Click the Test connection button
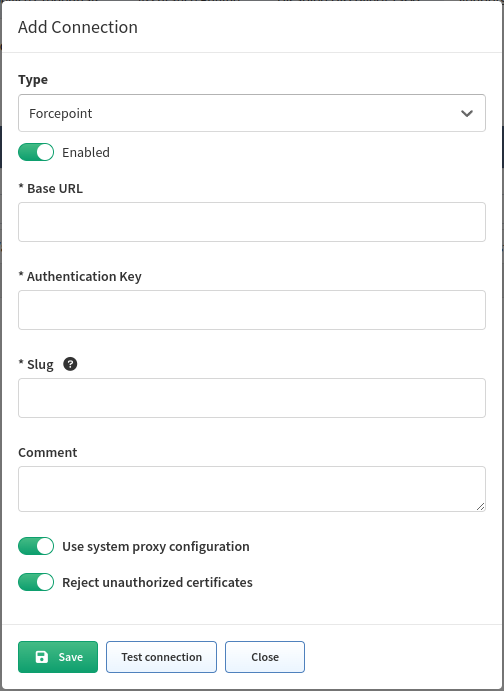504x691 pixels. tap(161, 657)
